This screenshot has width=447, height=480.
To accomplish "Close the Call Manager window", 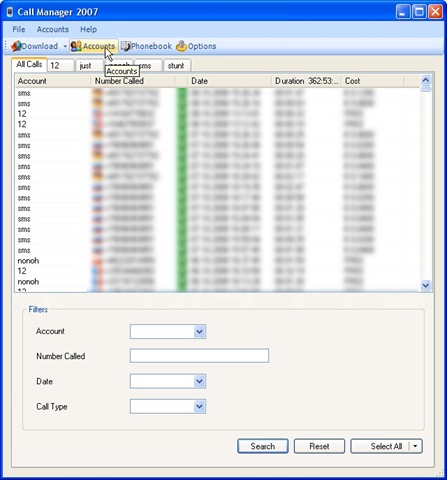I will 435,12.
